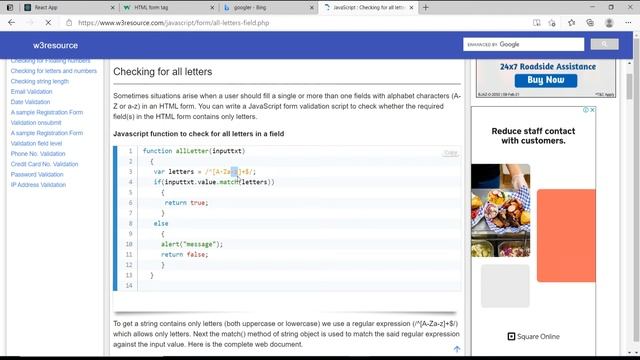Open the Collections icon
This screenshot has width=640, height=360.
pyautogui.click(x=590, y=23)
